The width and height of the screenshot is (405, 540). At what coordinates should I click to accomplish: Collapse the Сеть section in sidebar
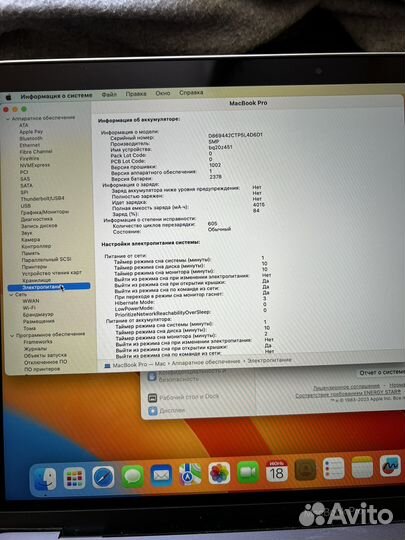coord(11,295)
